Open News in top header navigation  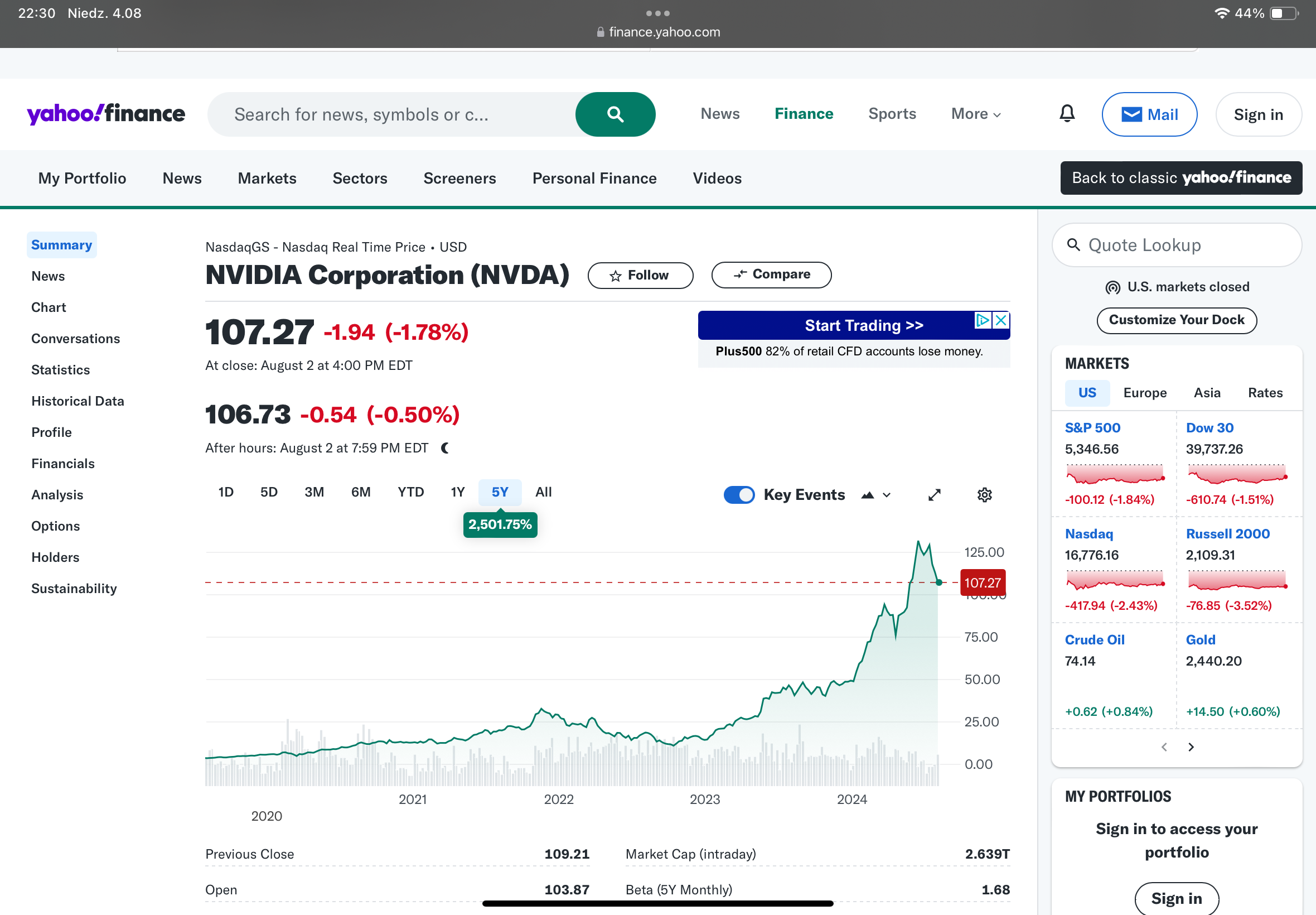coord(719,113)
